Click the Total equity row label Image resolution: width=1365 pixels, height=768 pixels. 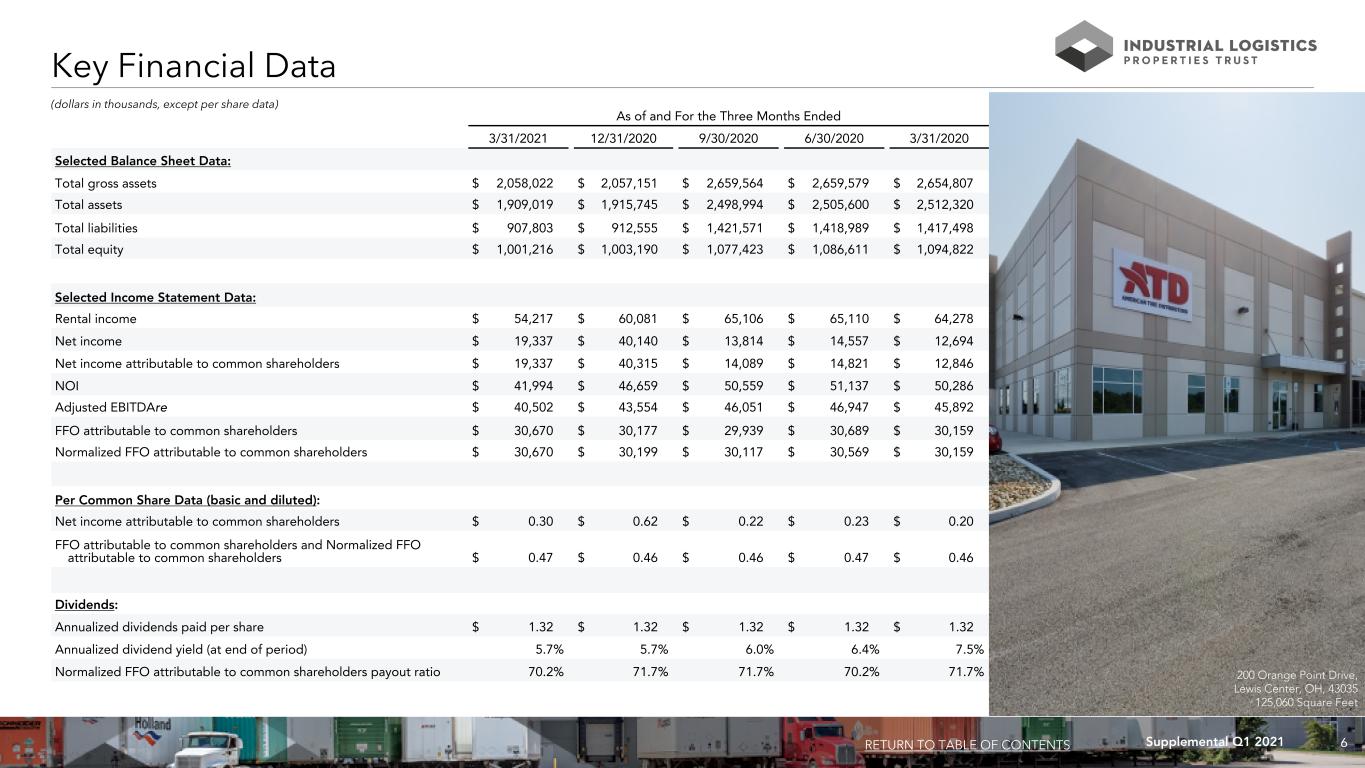coord(89,250)
